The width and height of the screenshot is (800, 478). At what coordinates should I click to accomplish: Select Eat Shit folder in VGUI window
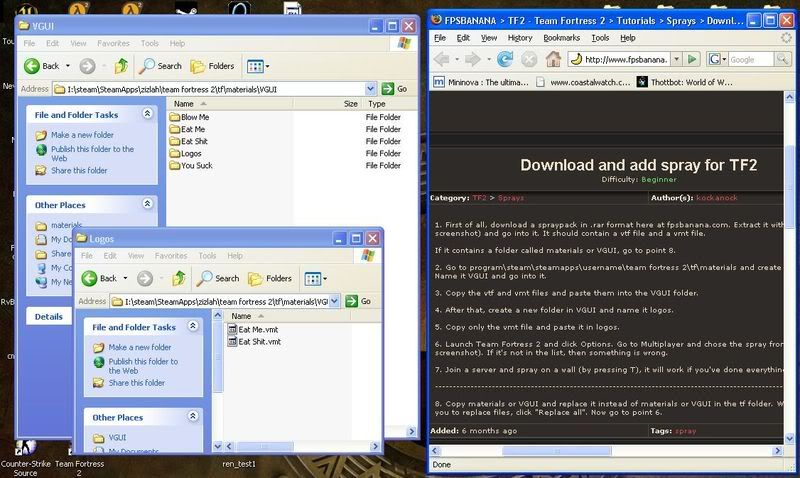click(x=188, y=141)
